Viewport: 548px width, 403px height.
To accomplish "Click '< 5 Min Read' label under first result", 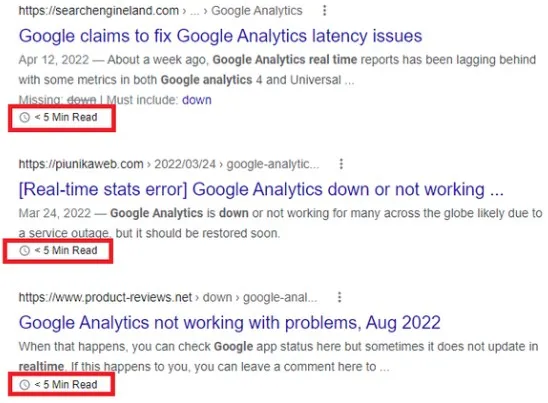I will pyautogui.click(x=66, y=117).
